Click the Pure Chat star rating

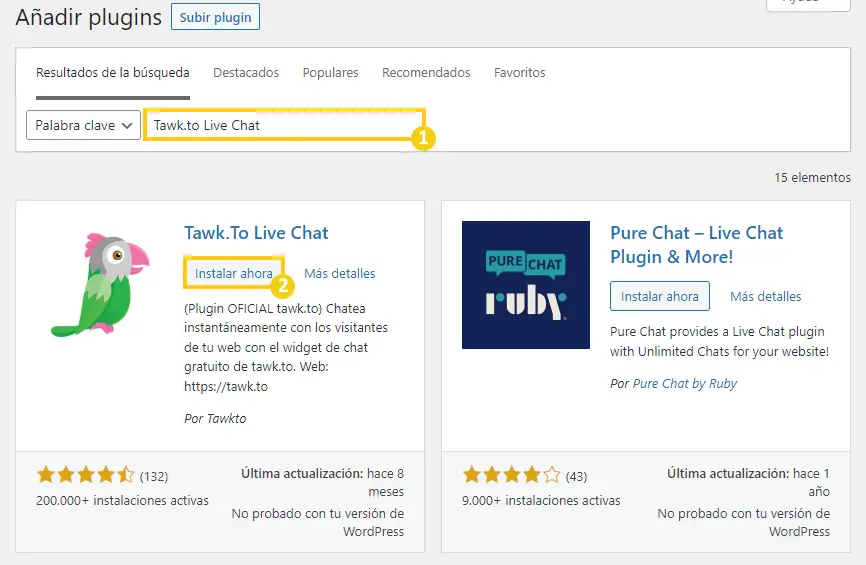point(511,474)
